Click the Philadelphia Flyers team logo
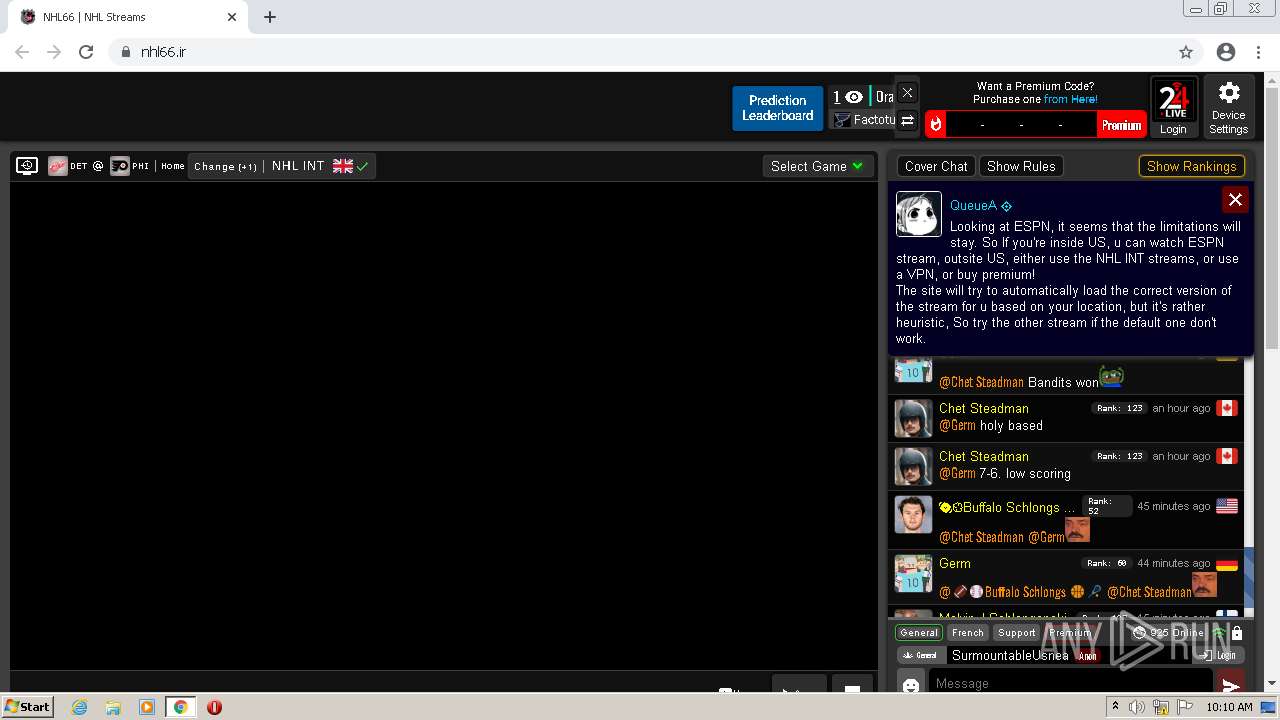 pyautogui.click(x=120, y=166)
